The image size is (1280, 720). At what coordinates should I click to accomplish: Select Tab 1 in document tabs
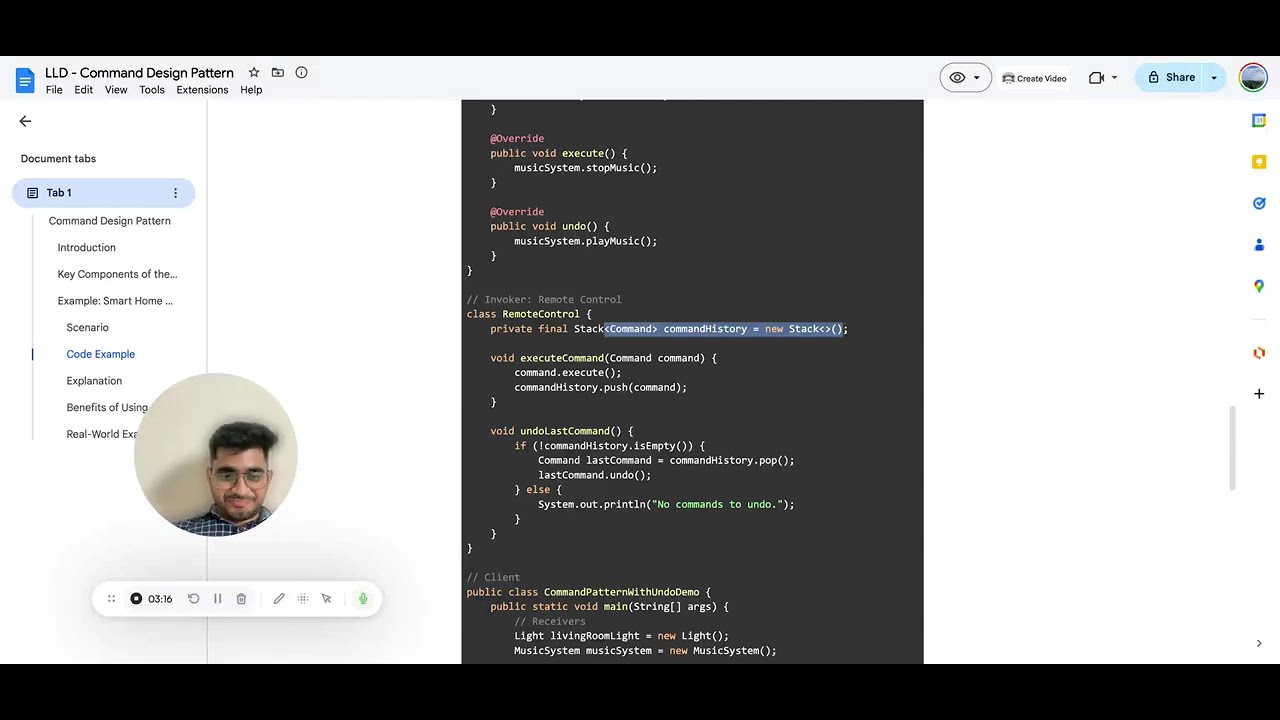103,193
